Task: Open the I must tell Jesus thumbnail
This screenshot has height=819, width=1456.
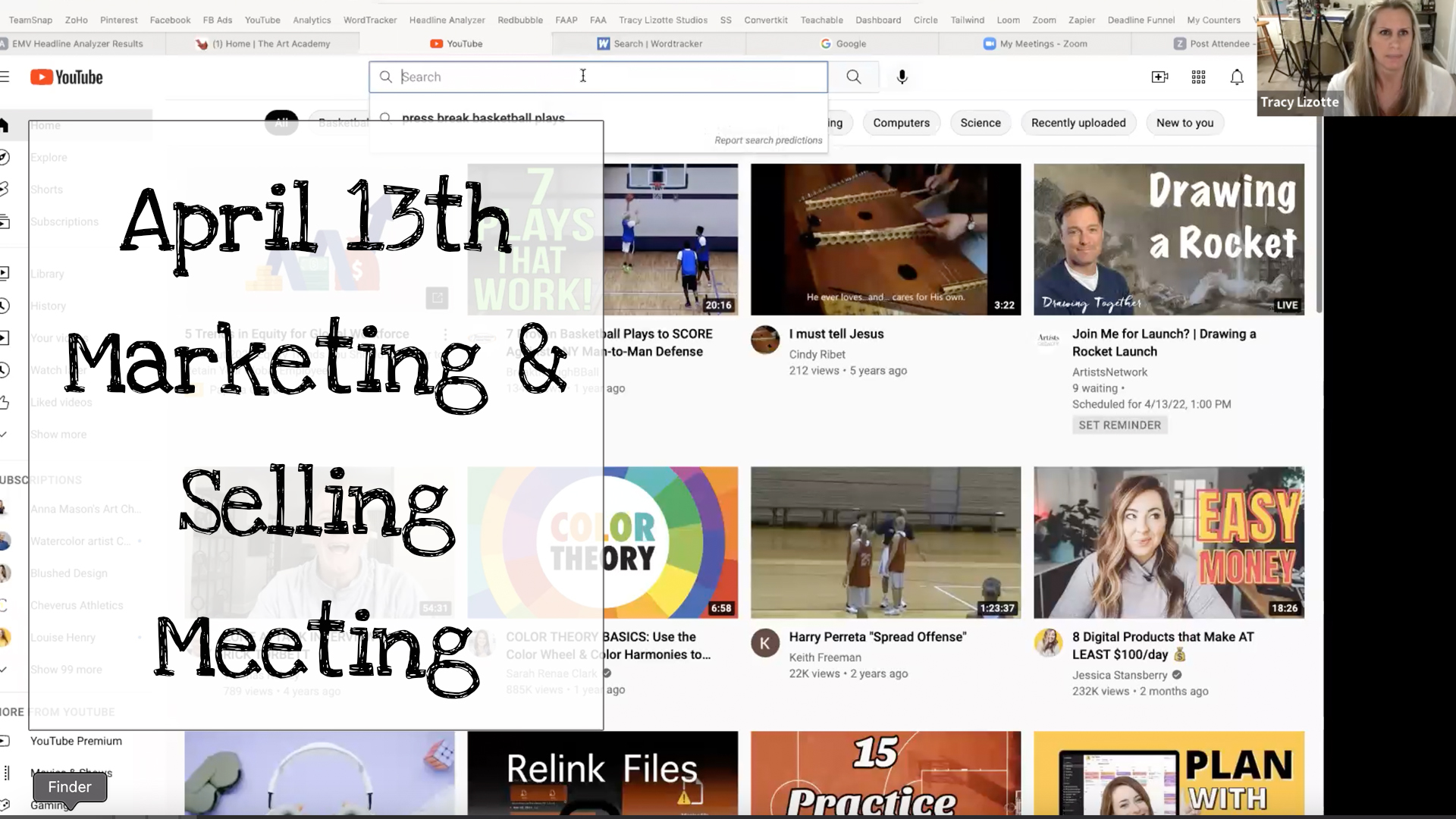Action: [885, 240]
